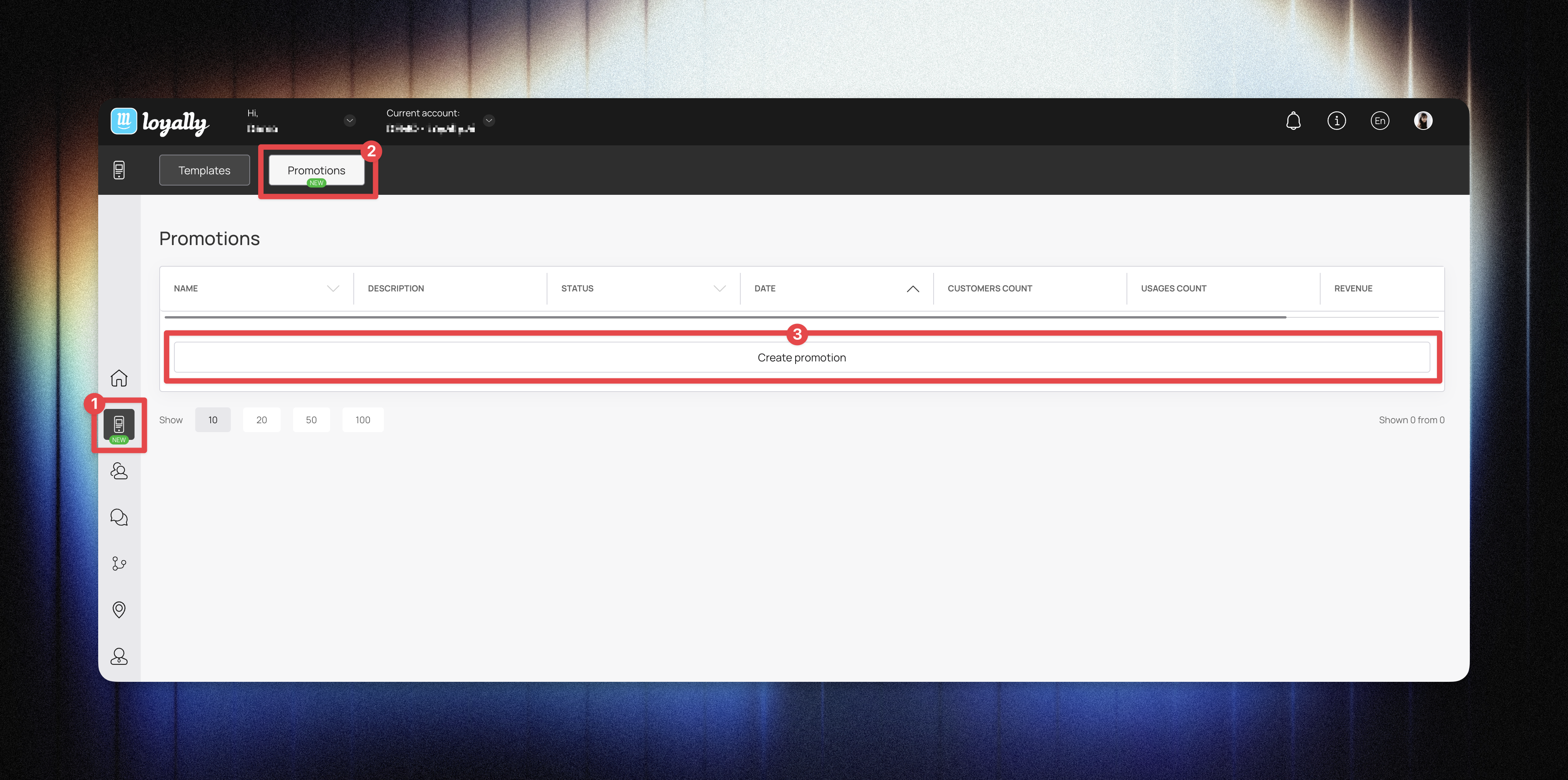Open the chat messages sidebar icon
The width and height of the screenshot is (1568, 780).
click(119, 517)
